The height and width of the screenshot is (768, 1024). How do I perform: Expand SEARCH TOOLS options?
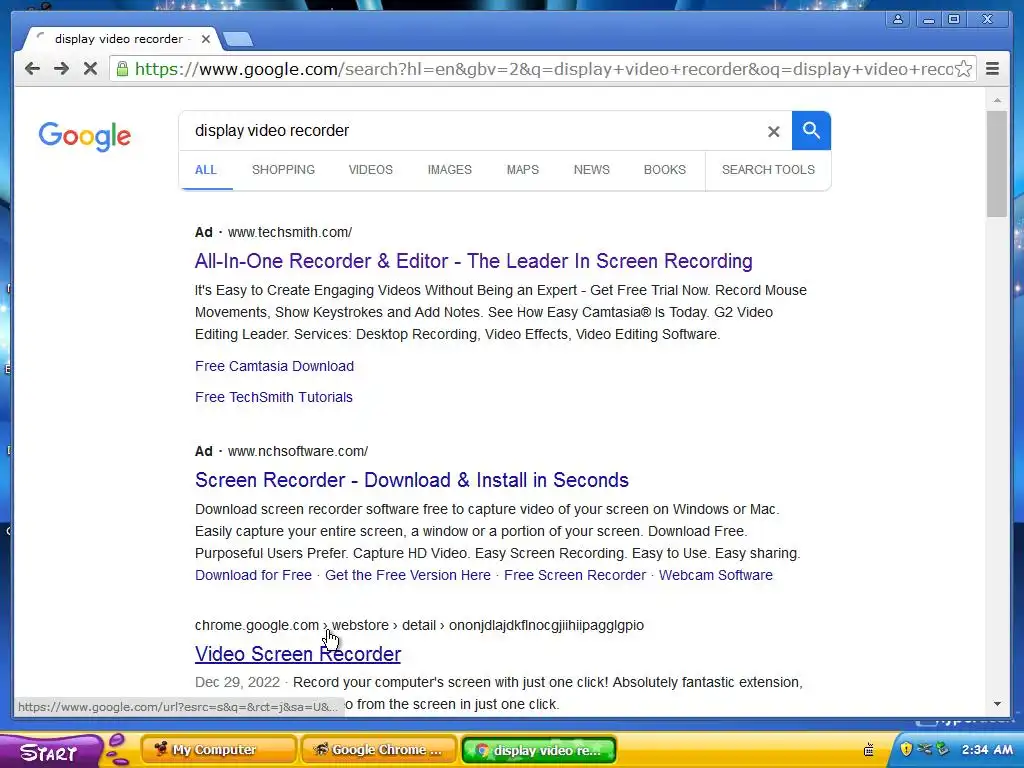(x=768, y=170)
